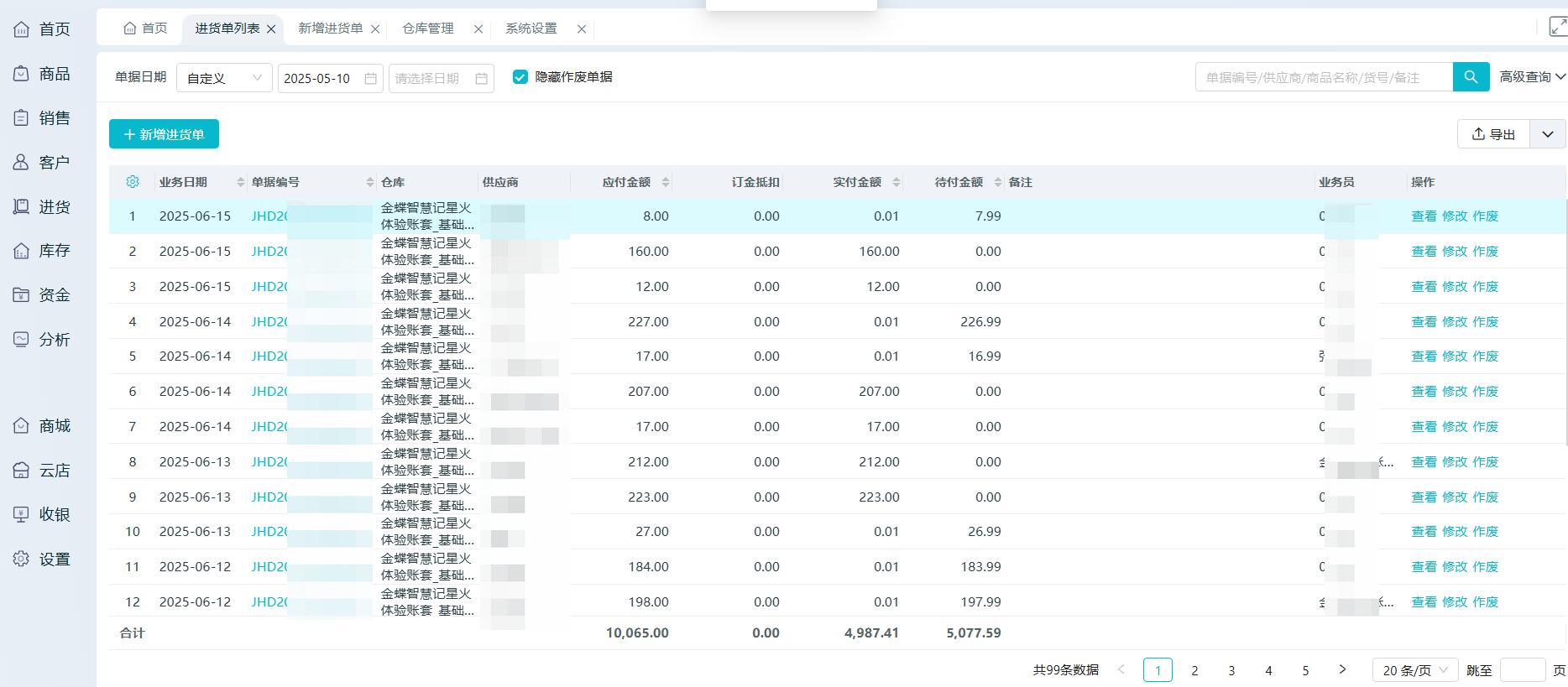Open 库存 module in sidebar
The height and width of the screenshot is (687, 1568).
(x=42, y=251)
